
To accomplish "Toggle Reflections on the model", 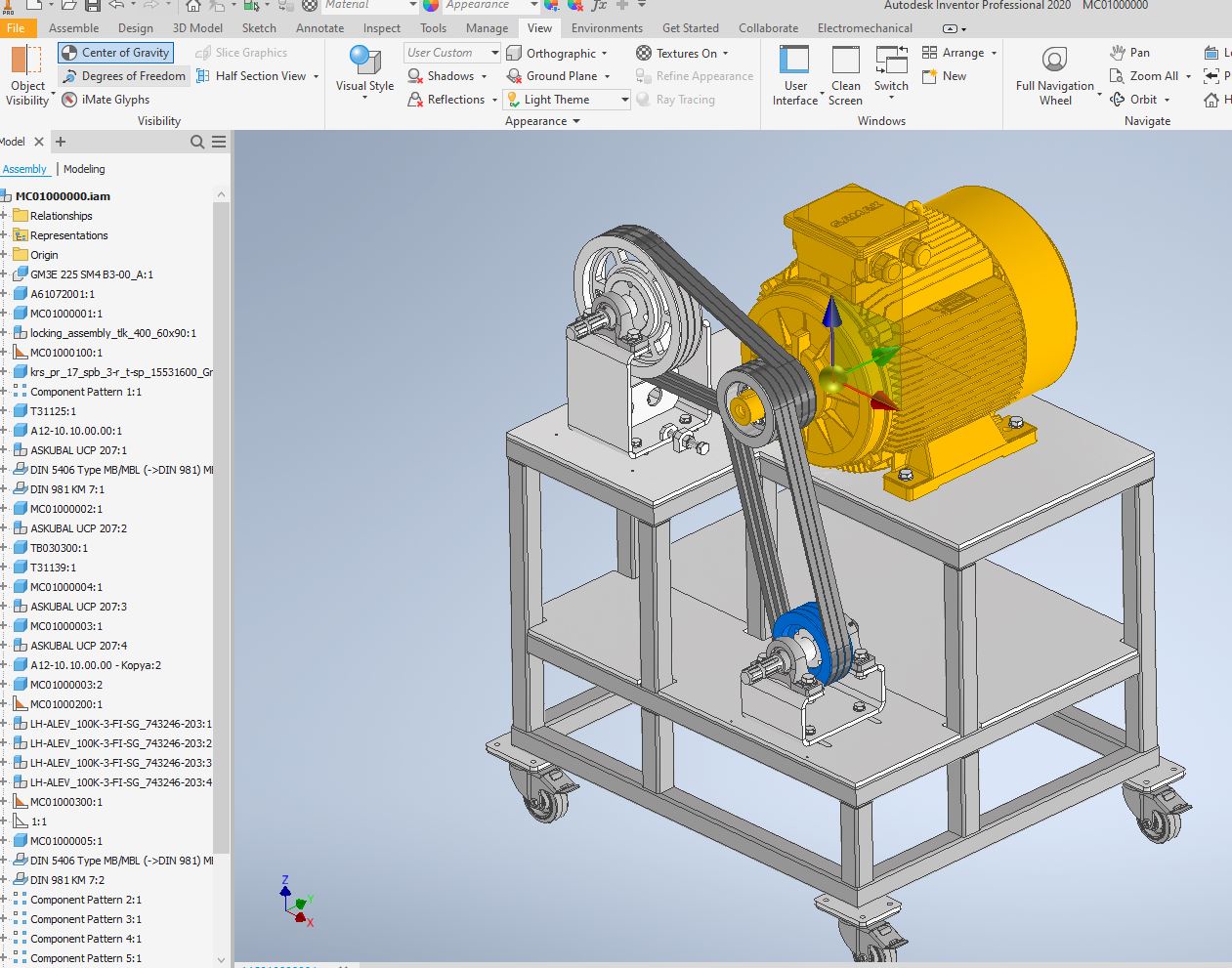I will [x=446, y=100].
